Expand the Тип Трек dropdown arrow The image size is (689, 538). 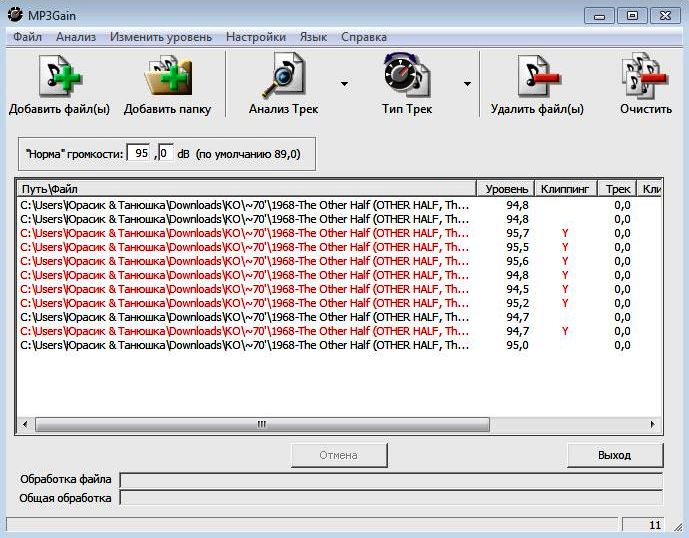467,84
